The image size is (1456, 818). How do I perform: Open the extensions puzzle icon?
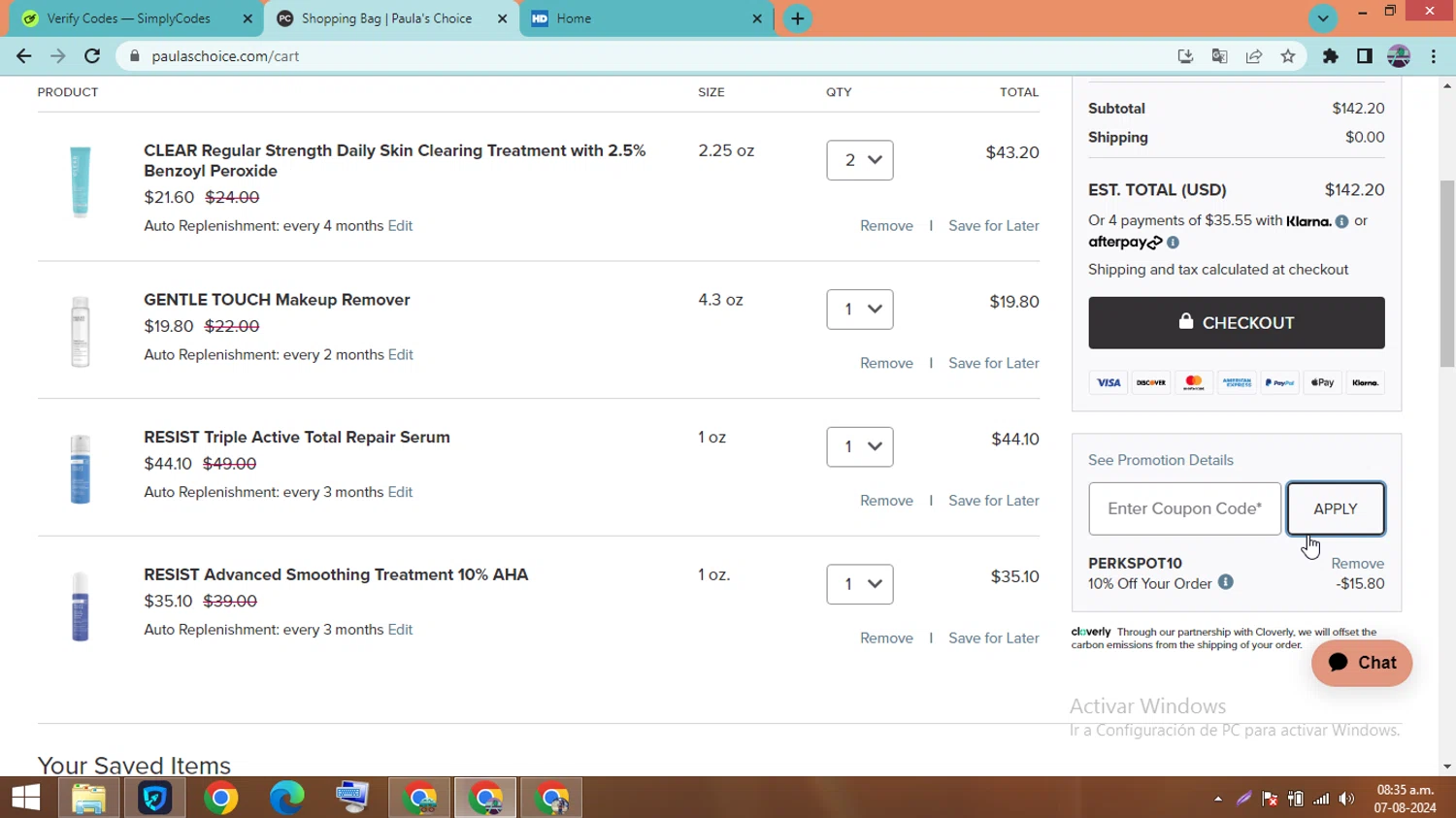pos(1331,56)
